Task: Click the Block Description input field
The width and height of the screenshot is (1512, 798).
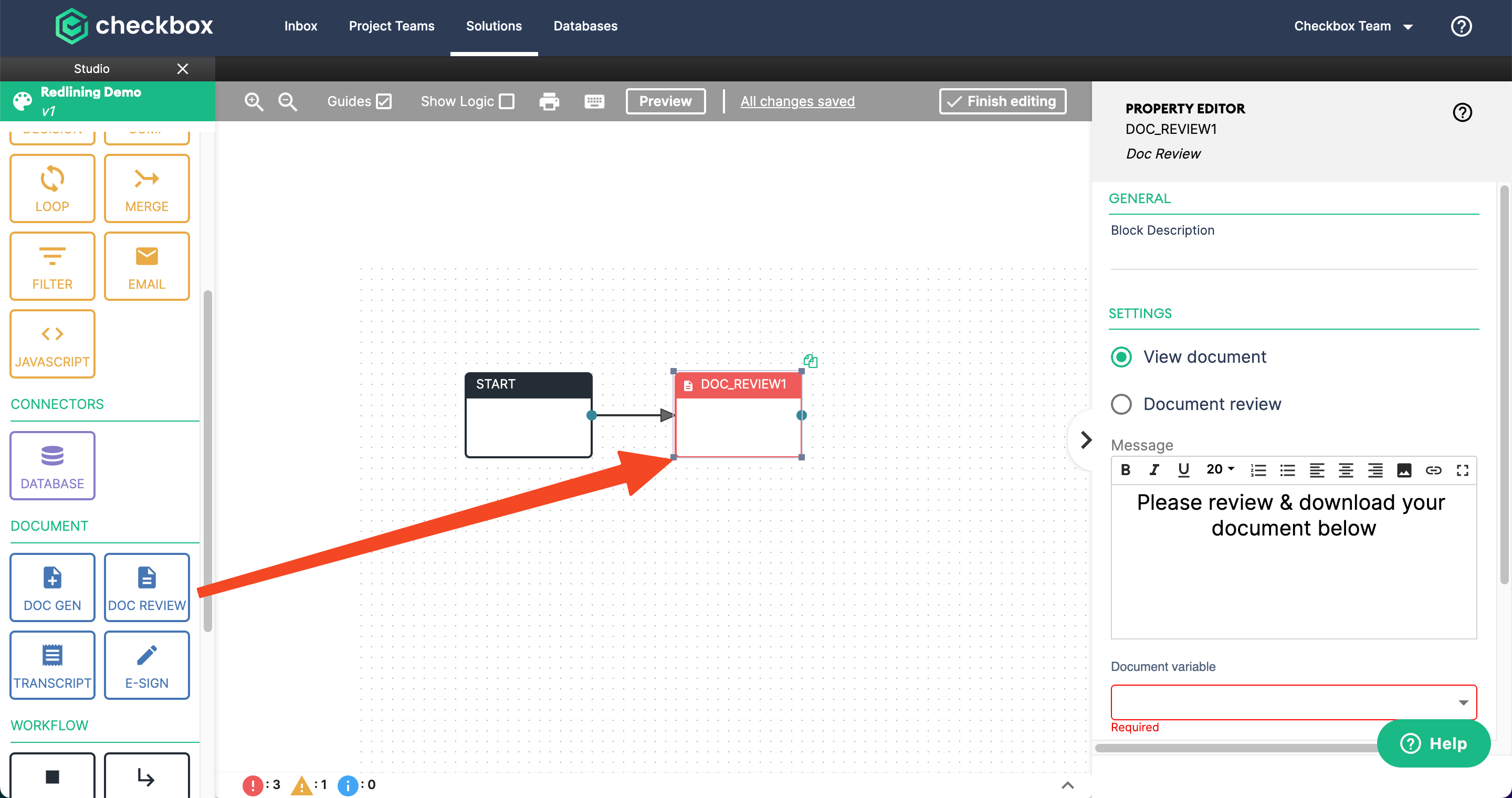Action: [x=1293, y=256]
